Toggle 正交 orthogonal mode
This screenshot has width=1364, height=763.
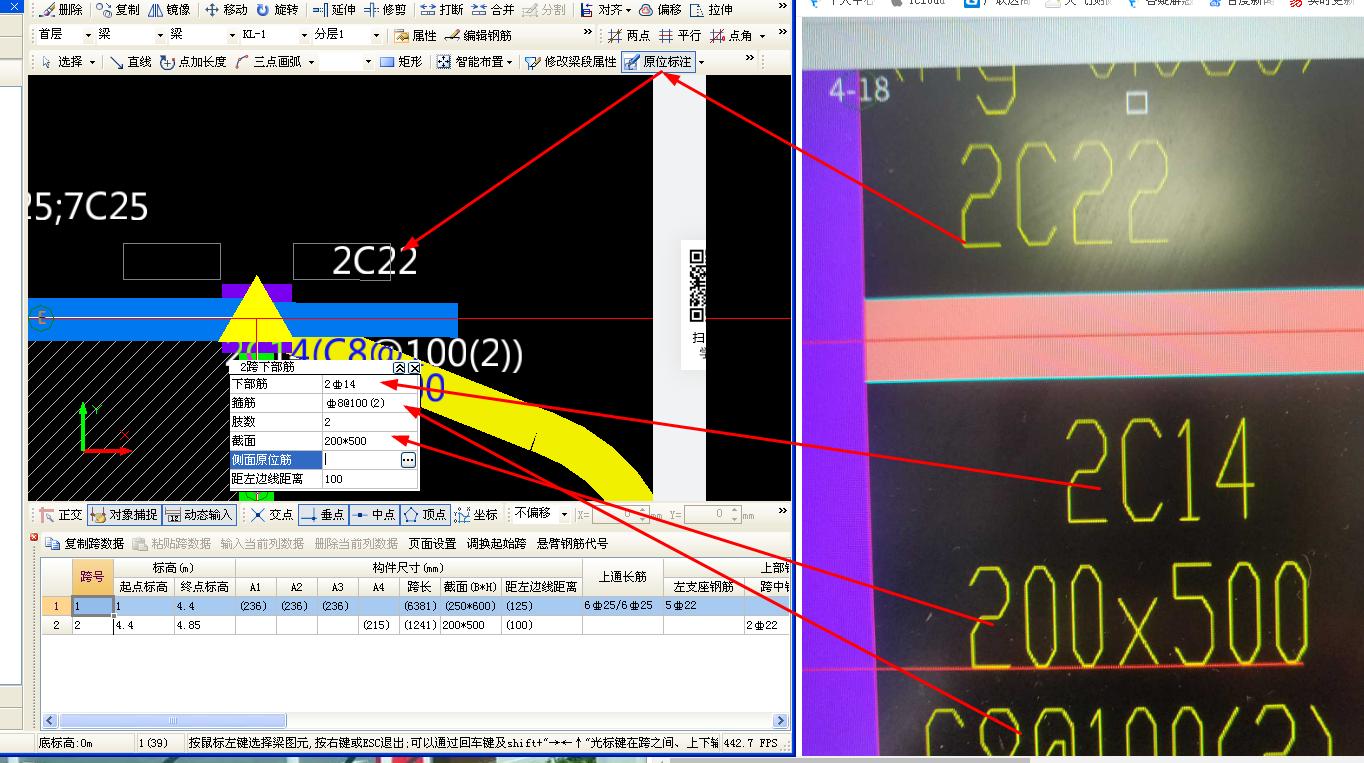(60, 515)
